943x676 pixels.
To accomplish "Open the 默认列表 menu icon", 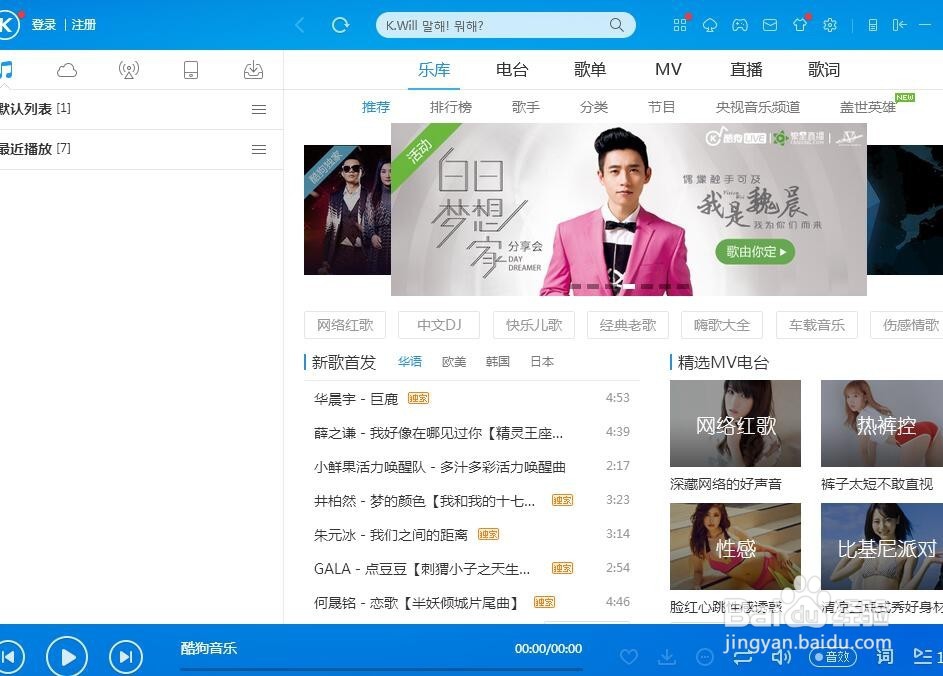I will [x=259, y=109].
